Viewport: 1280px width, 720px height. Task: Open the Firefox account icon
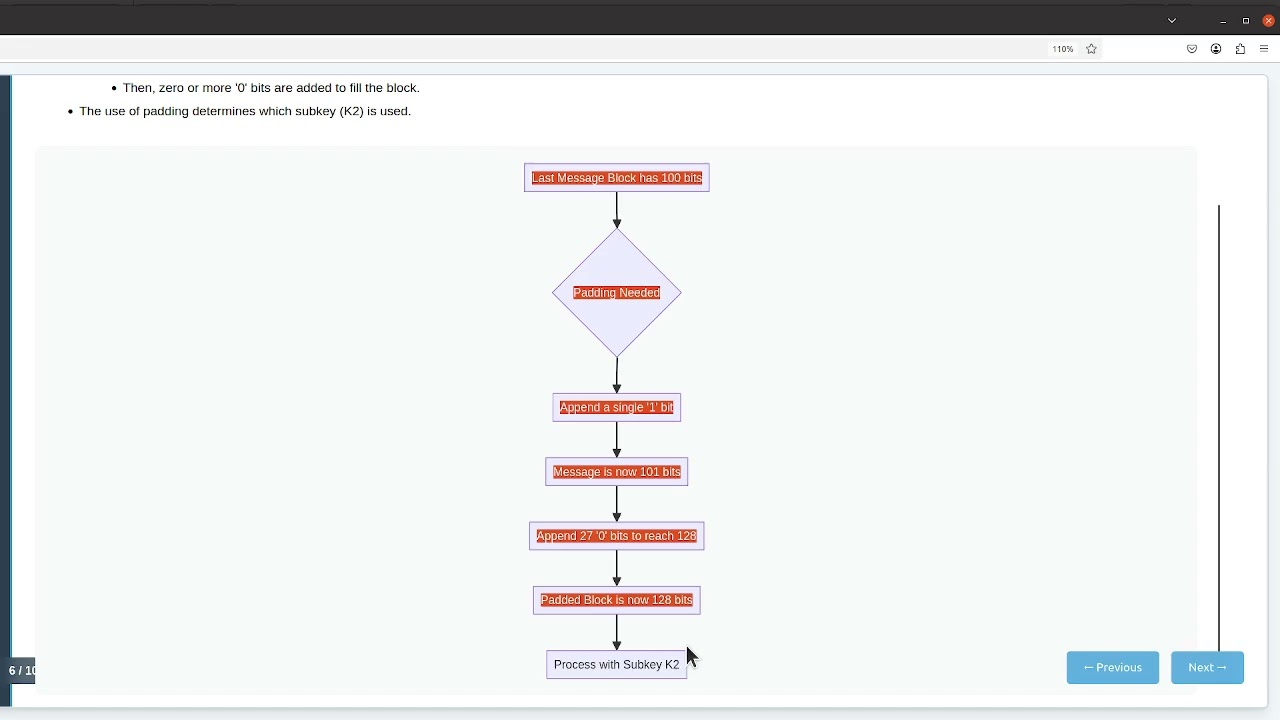click(x=1216, y=49)
